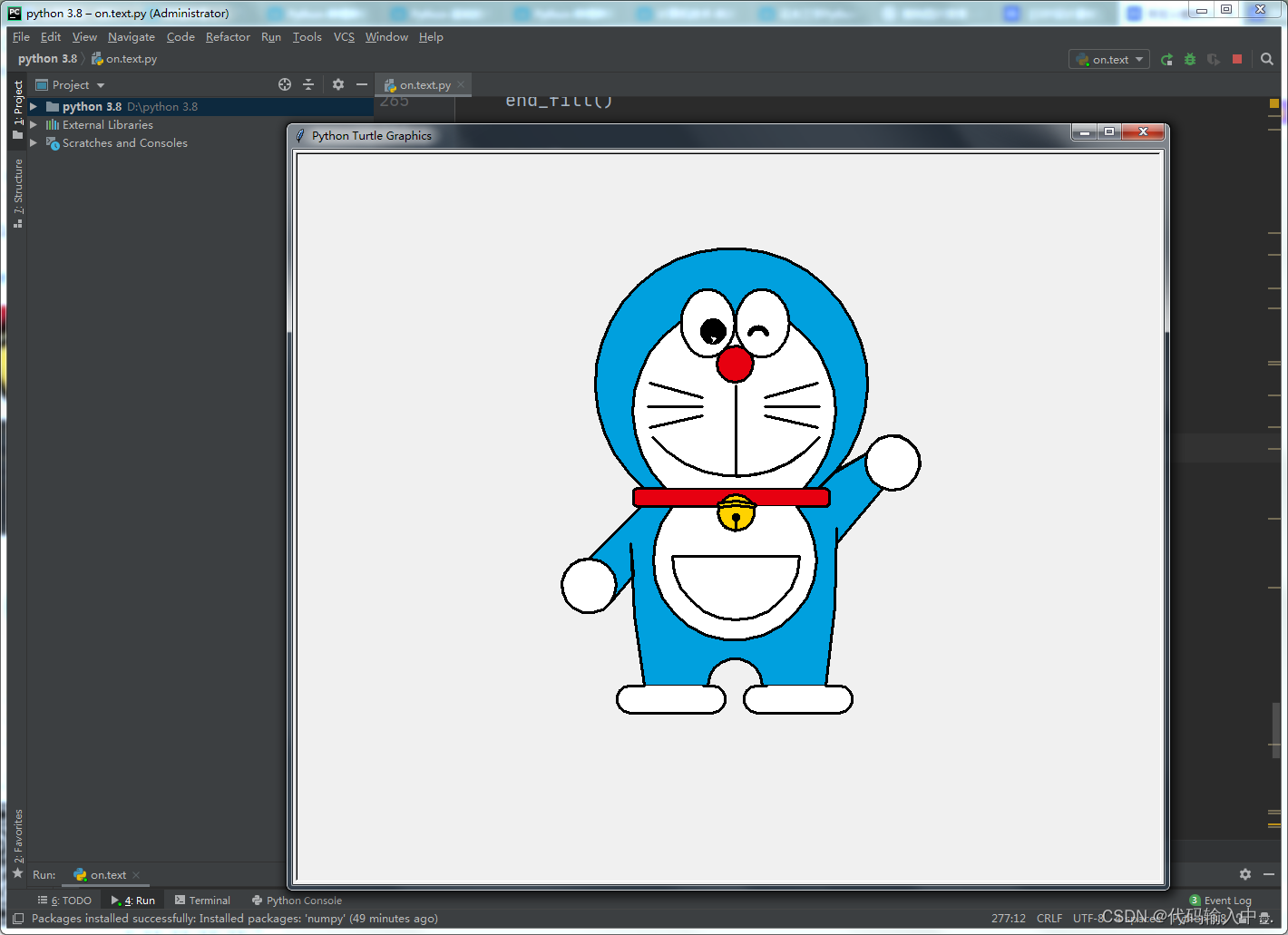Open Run tool window settings gear

point(1245,874)
